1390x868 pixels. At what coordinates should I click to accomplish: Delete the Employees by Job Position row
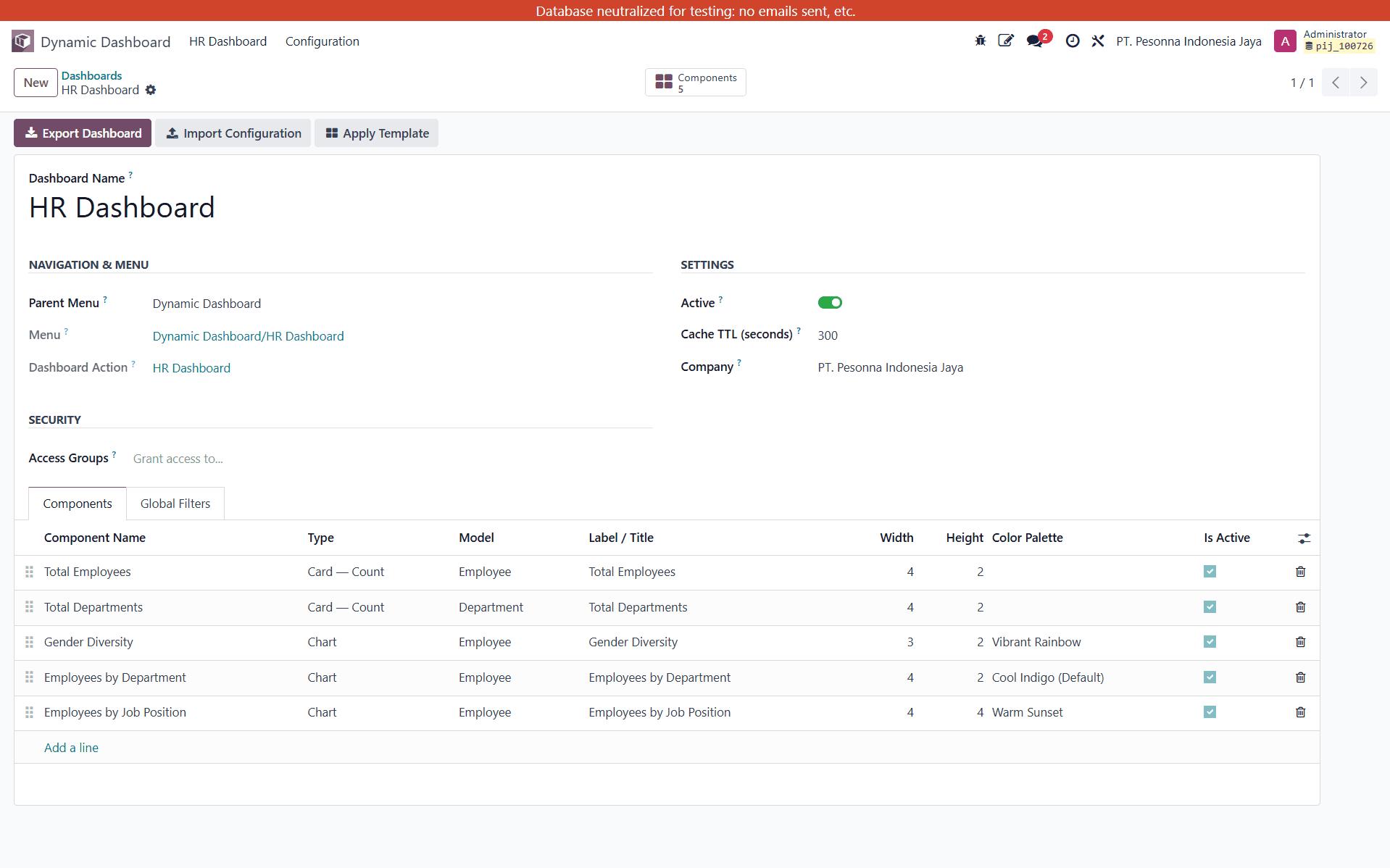point(1301,712)
